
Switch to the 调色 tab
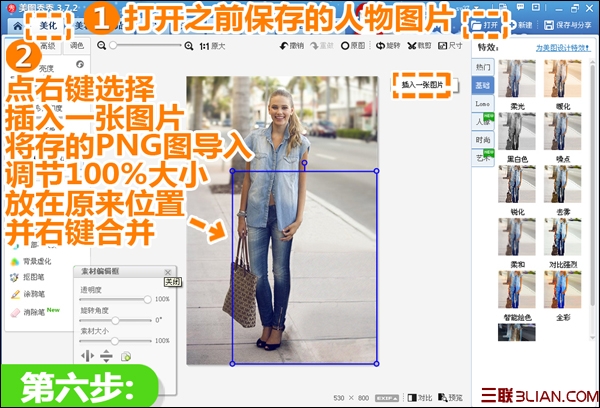(x=77, y=46)
